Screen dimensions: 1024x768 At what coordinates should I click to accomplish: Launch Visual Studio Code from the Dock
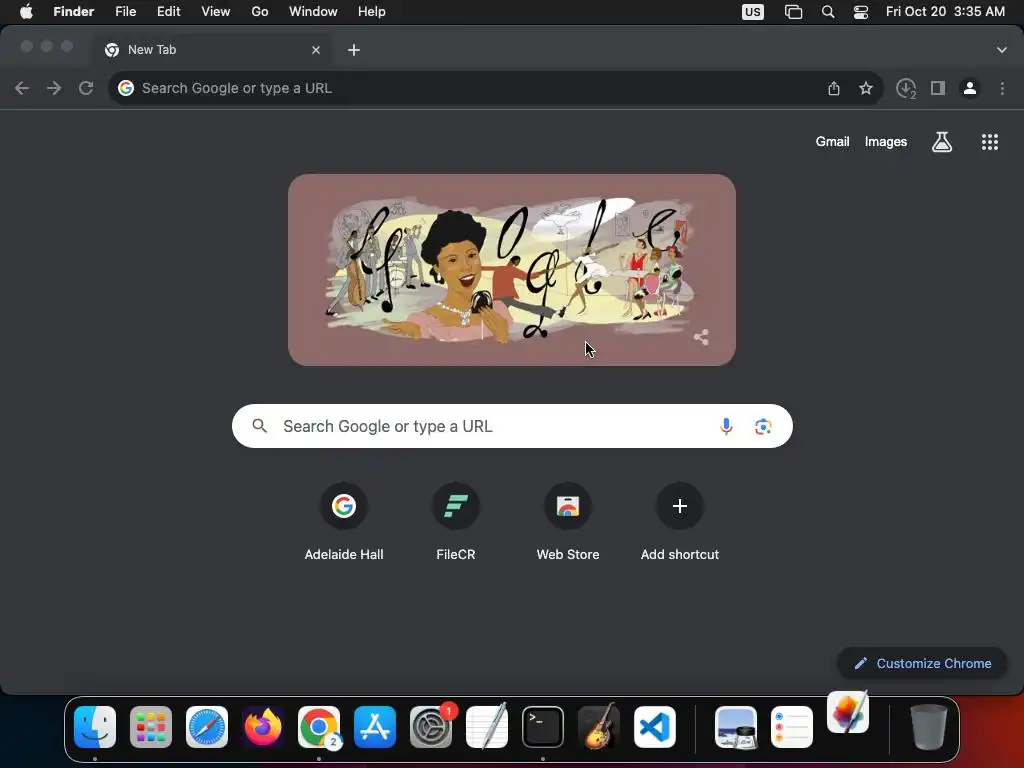(655, 727)
